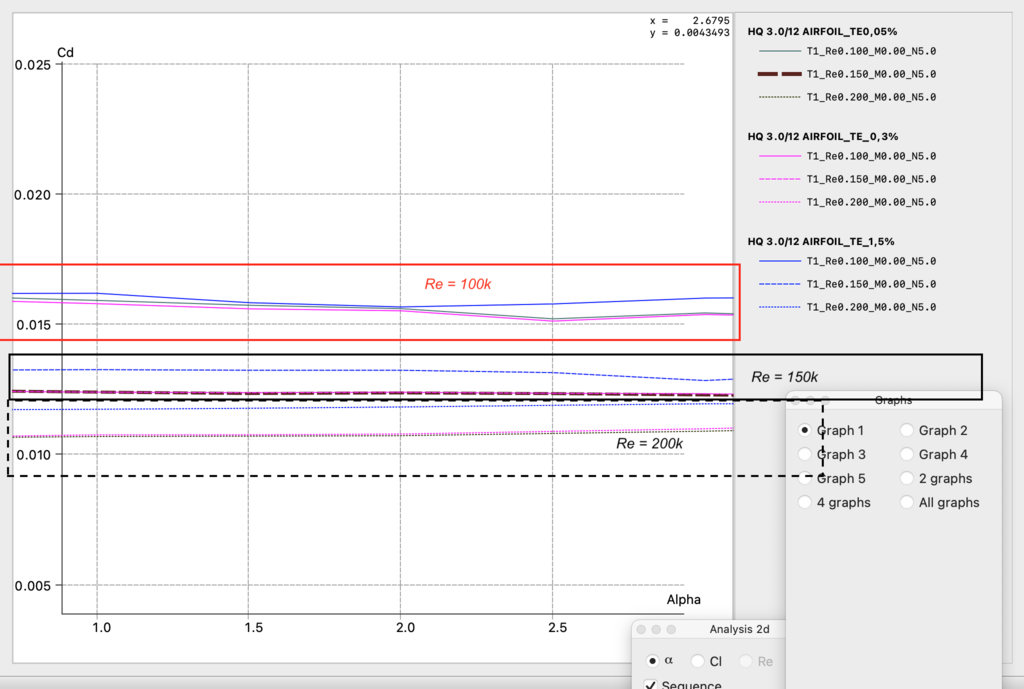Image resolution: width=1024 pixels, height=689 pixels.
Task: Close the Analysis 2d floating panel
Action: [643, 629]
